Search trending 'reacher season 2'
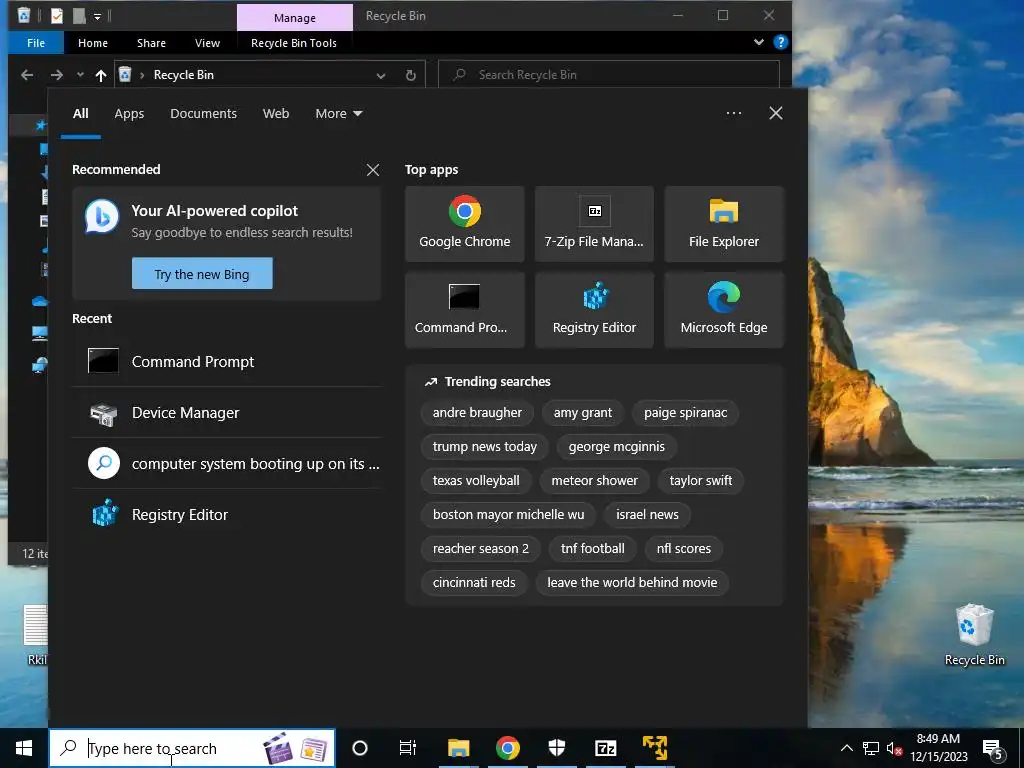Viewport: 1024px width, 768px height. pos(481,549)
